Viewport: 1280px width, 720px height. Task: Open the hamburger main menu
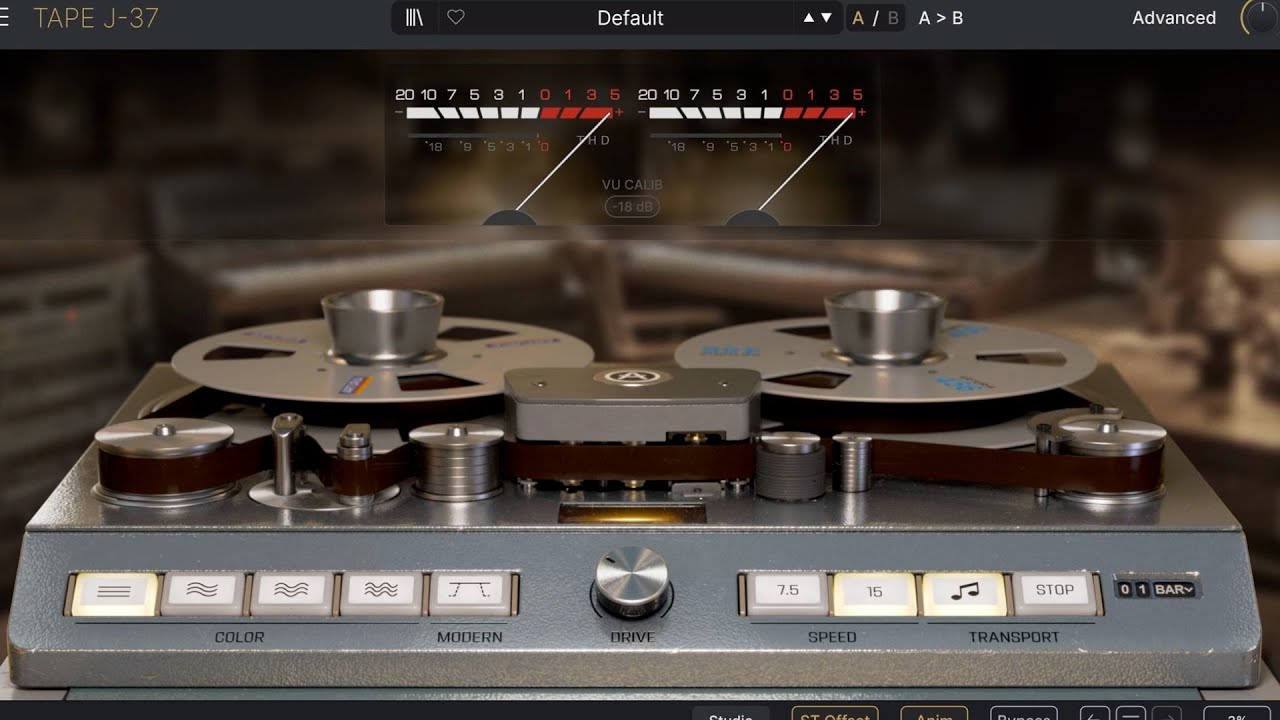[4, 17]
